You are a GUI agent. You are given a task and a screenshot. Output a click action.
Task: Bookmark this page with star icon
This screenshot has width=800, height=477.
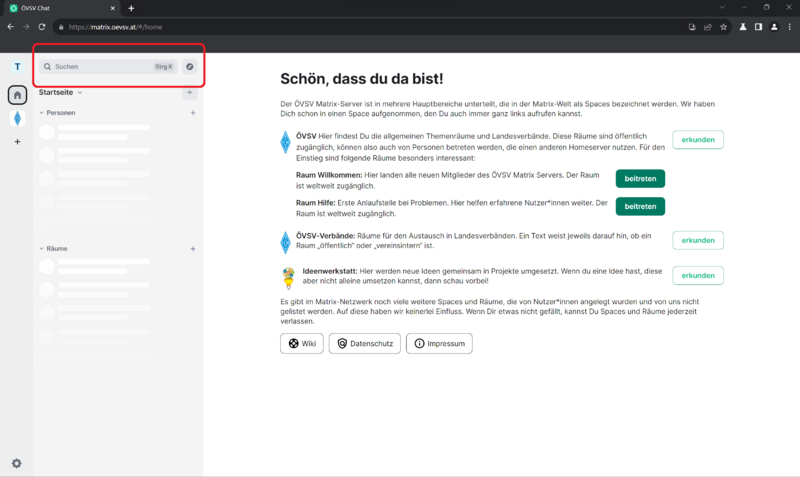pos(723,27)
